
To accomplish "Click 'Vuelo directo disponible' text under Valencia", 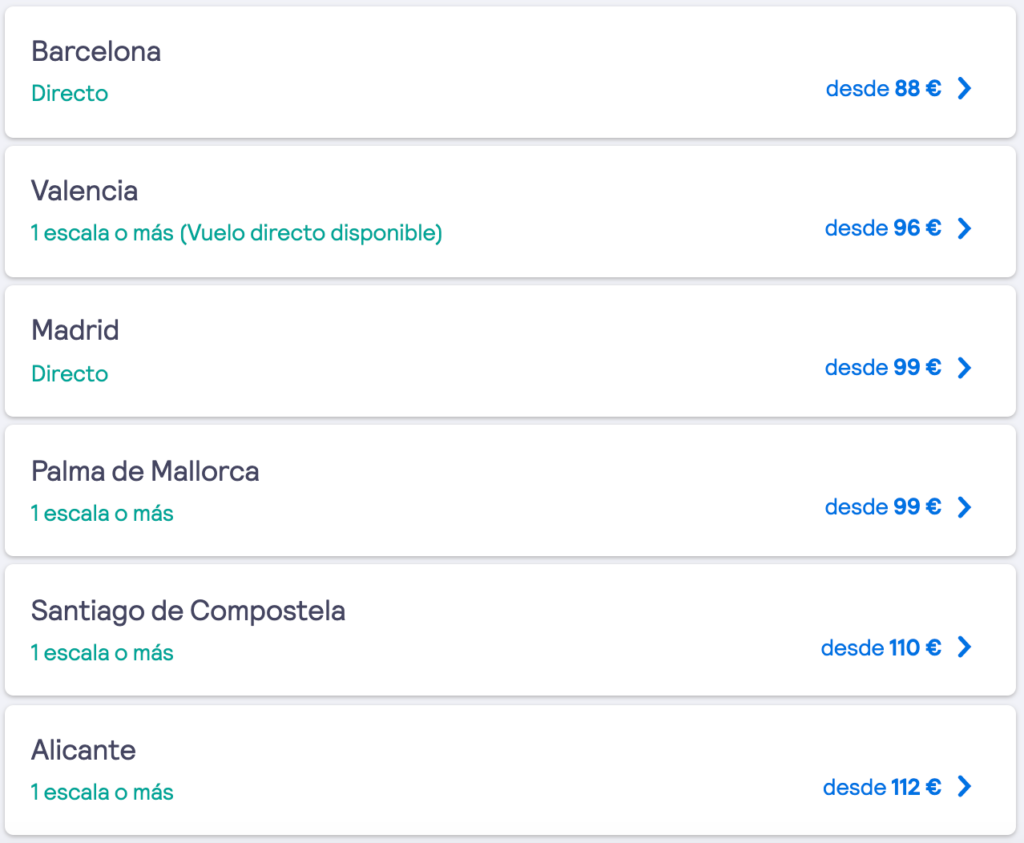I will point(311,233).
